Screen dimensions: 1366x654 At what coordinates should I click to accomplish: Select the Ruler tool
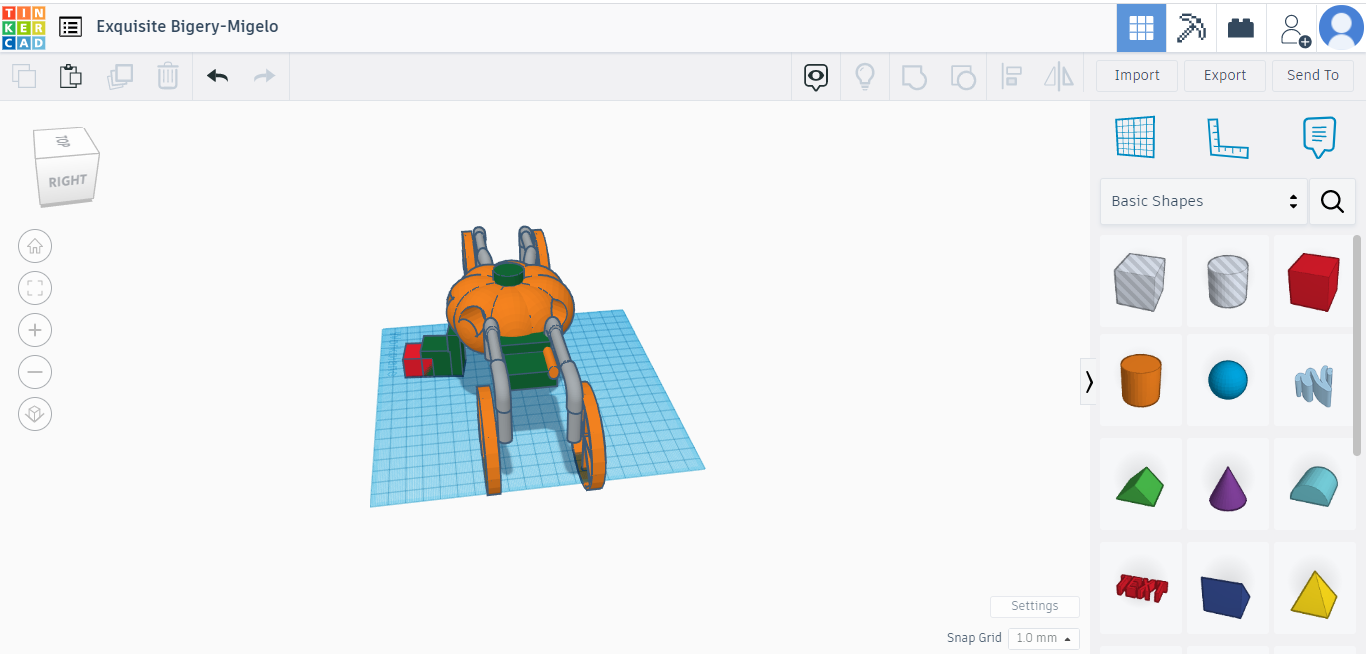[x=1228, y=137]
